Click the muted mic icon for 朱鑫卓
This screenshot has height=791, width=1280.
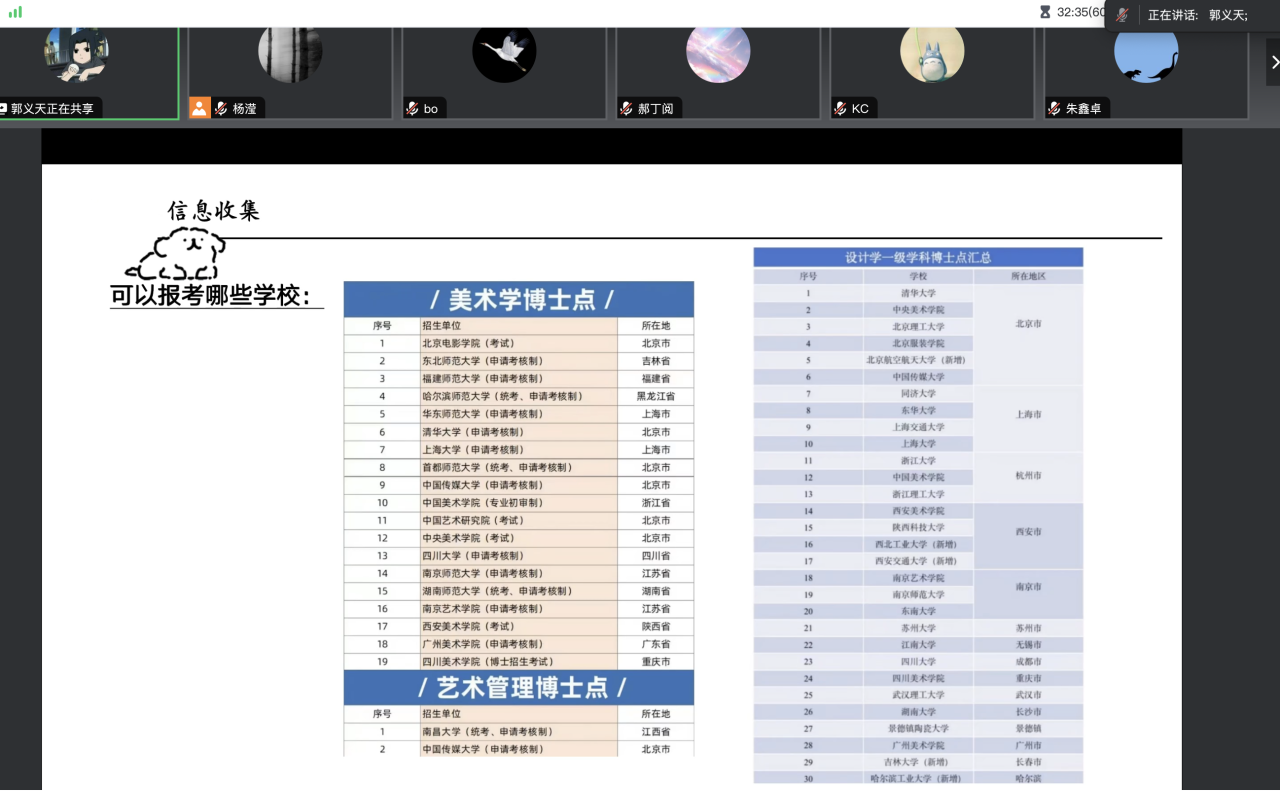1054,108
